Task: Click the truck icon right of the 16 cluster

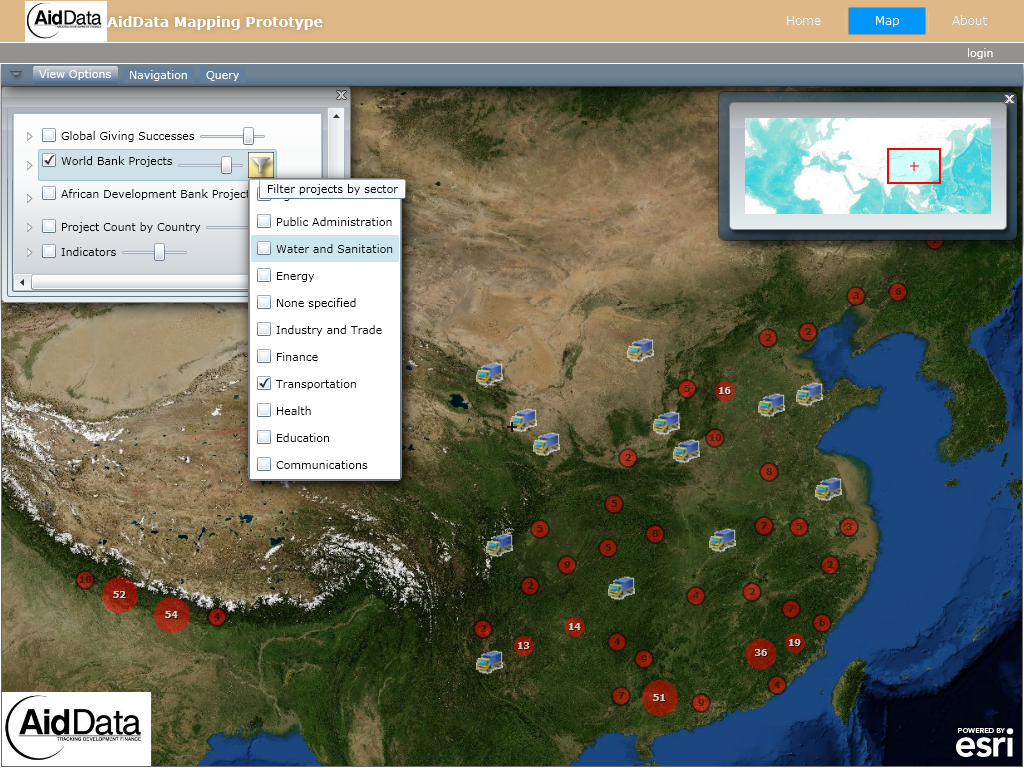Action: pyautogui.click(x=771, y=405)
